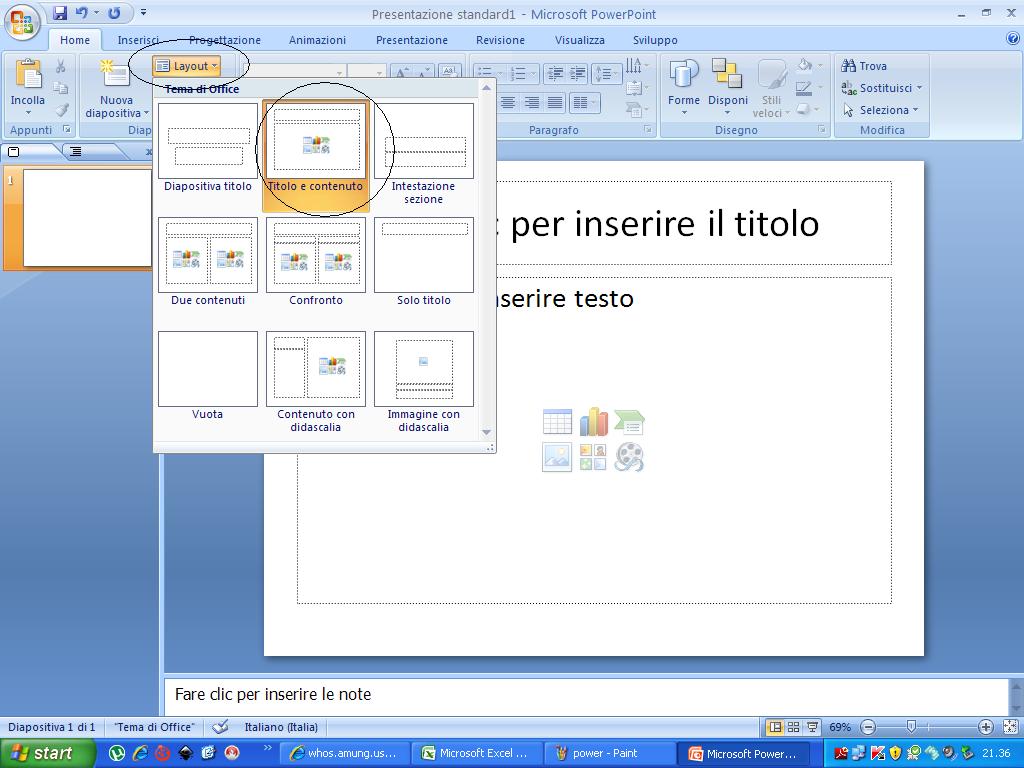Viewport: 1024px width, 768px height.
Task: Insert clip art using the placeholder icon
Action: click(x=594, y=457)
